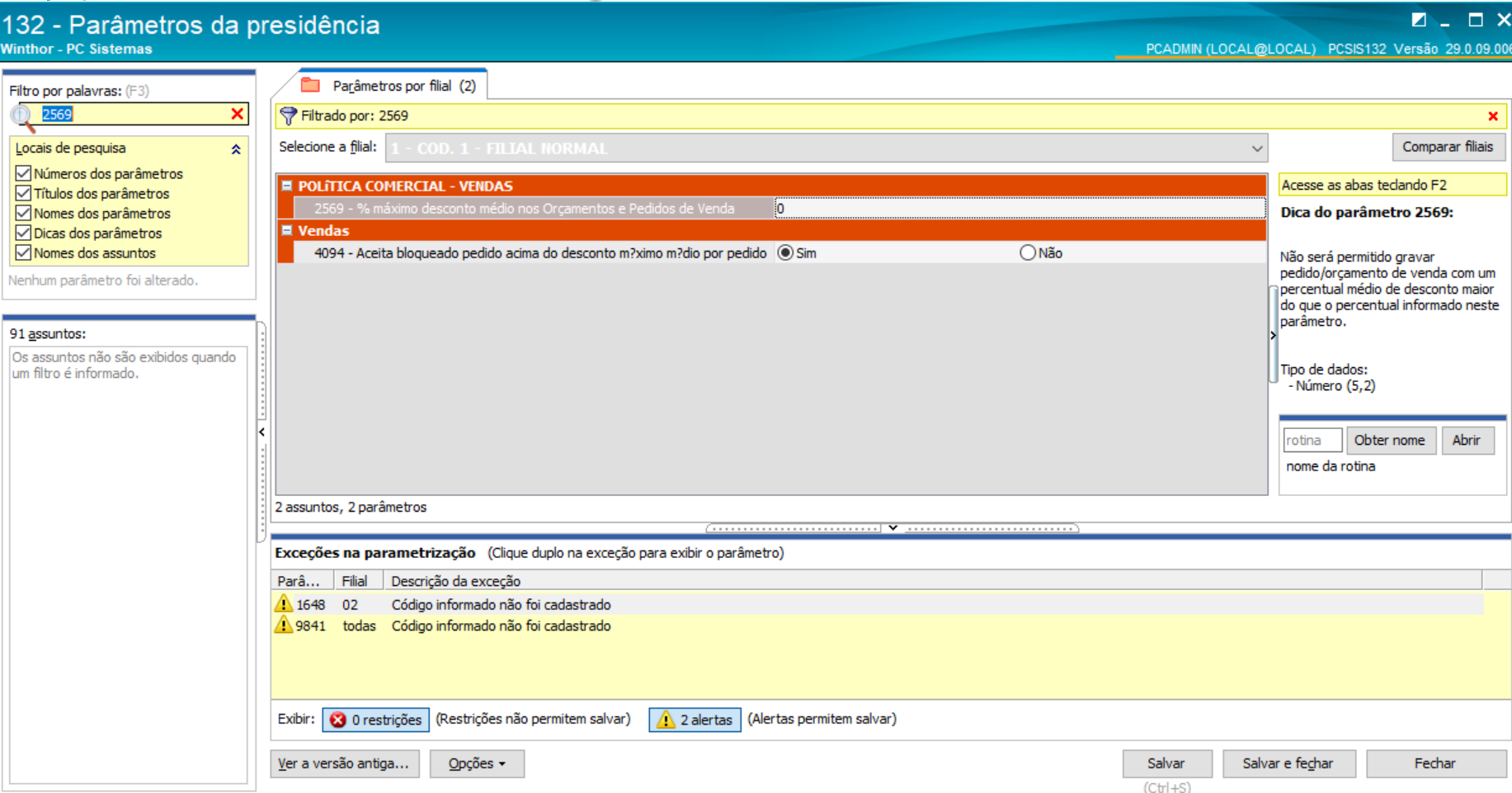Click the '91 assuntos:' heading
Image resolution: width=1512 pixels, height=793 pixels.
click(48, 333)
